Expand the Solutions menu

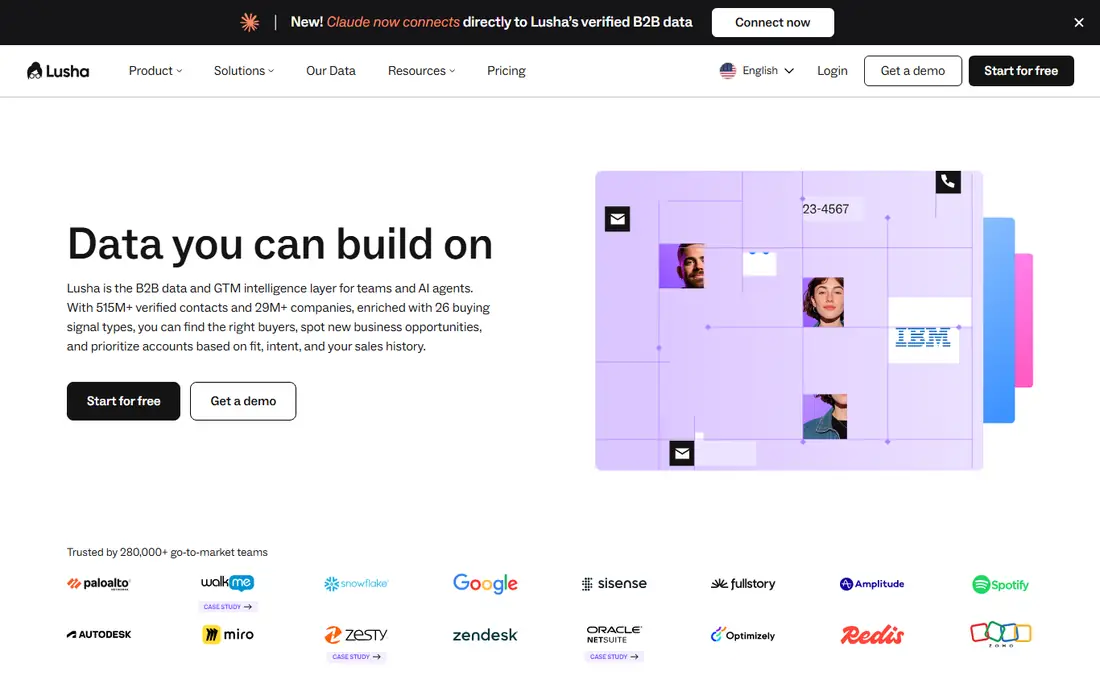[243, 71]
